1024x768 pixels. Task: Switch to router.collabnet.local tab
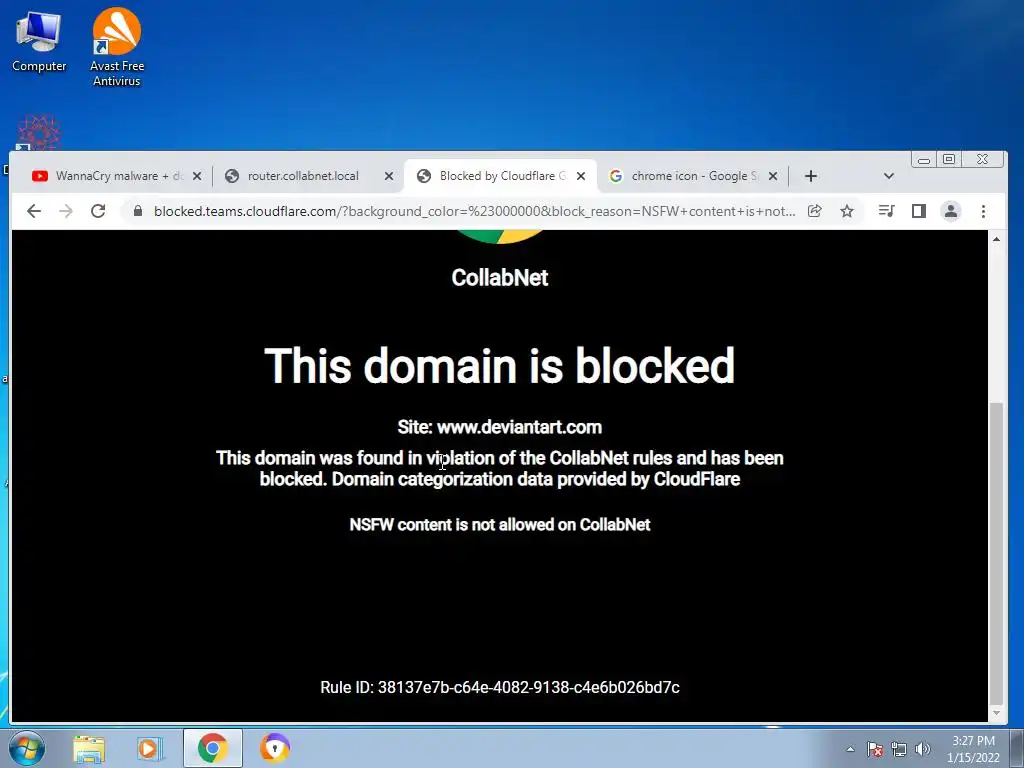[303, 176]
